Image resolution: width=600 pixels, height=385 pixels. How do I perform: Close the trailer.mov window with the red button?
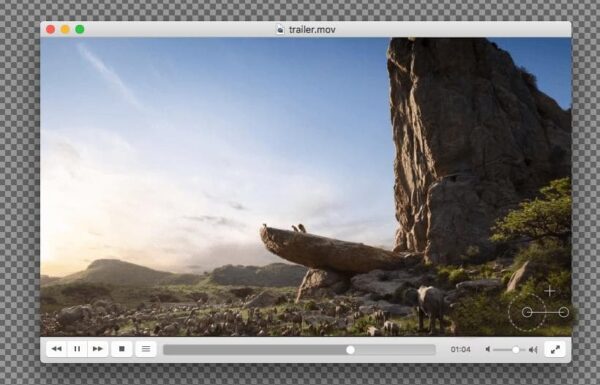coord(51,29)
